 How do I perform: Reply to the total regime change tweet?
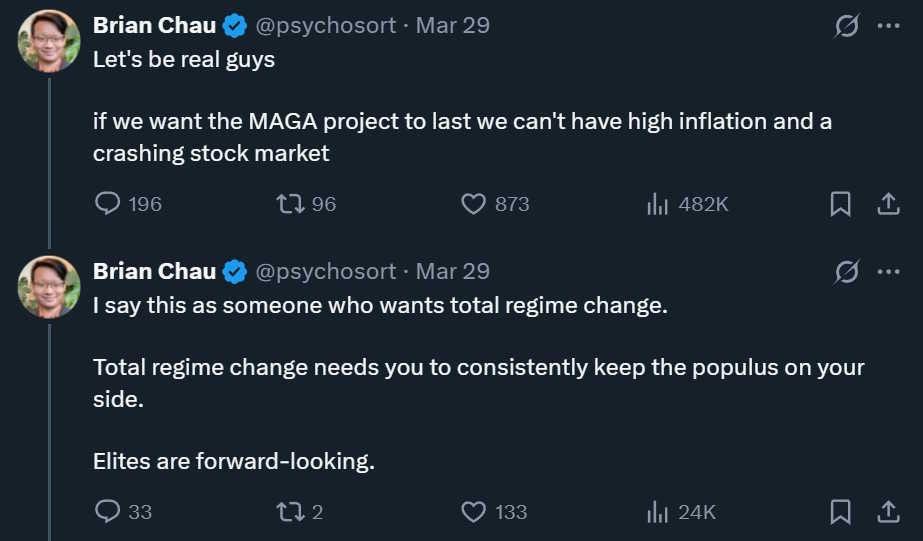[108, 512]
